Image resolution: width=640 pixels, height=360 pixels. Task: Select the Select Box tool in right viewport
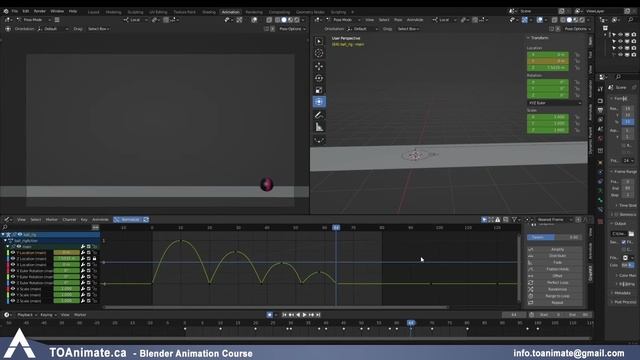pyautogui.click(x=319, y=41)
